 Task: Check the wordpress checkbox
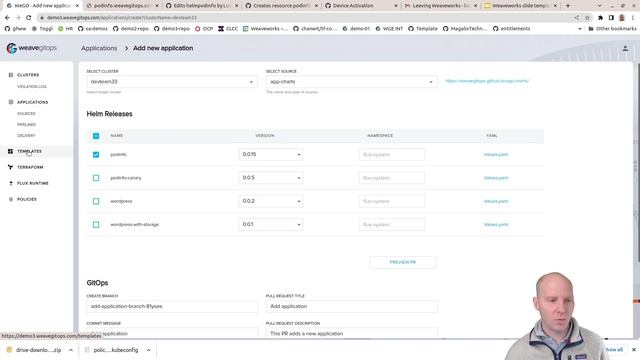[x=96, y=201]
